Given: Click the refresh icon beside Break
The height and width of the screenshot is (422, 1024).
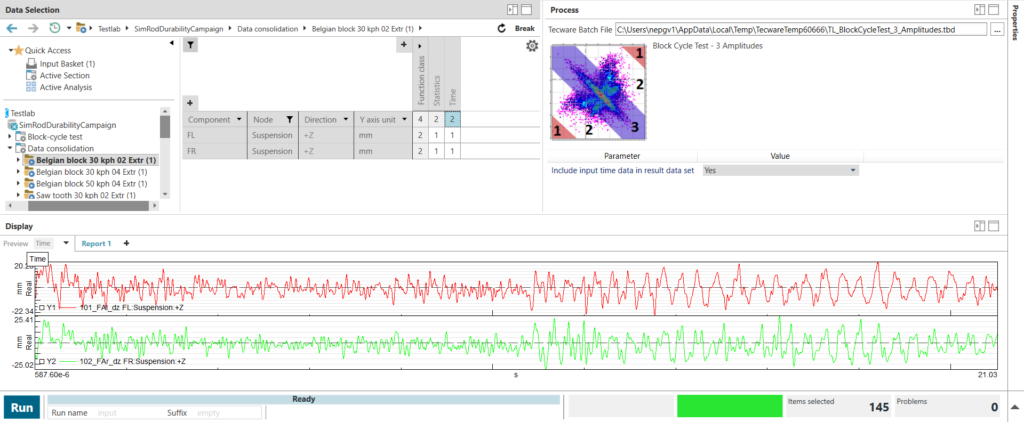Looking at the screenshot, I should click(x=501, y=28).
